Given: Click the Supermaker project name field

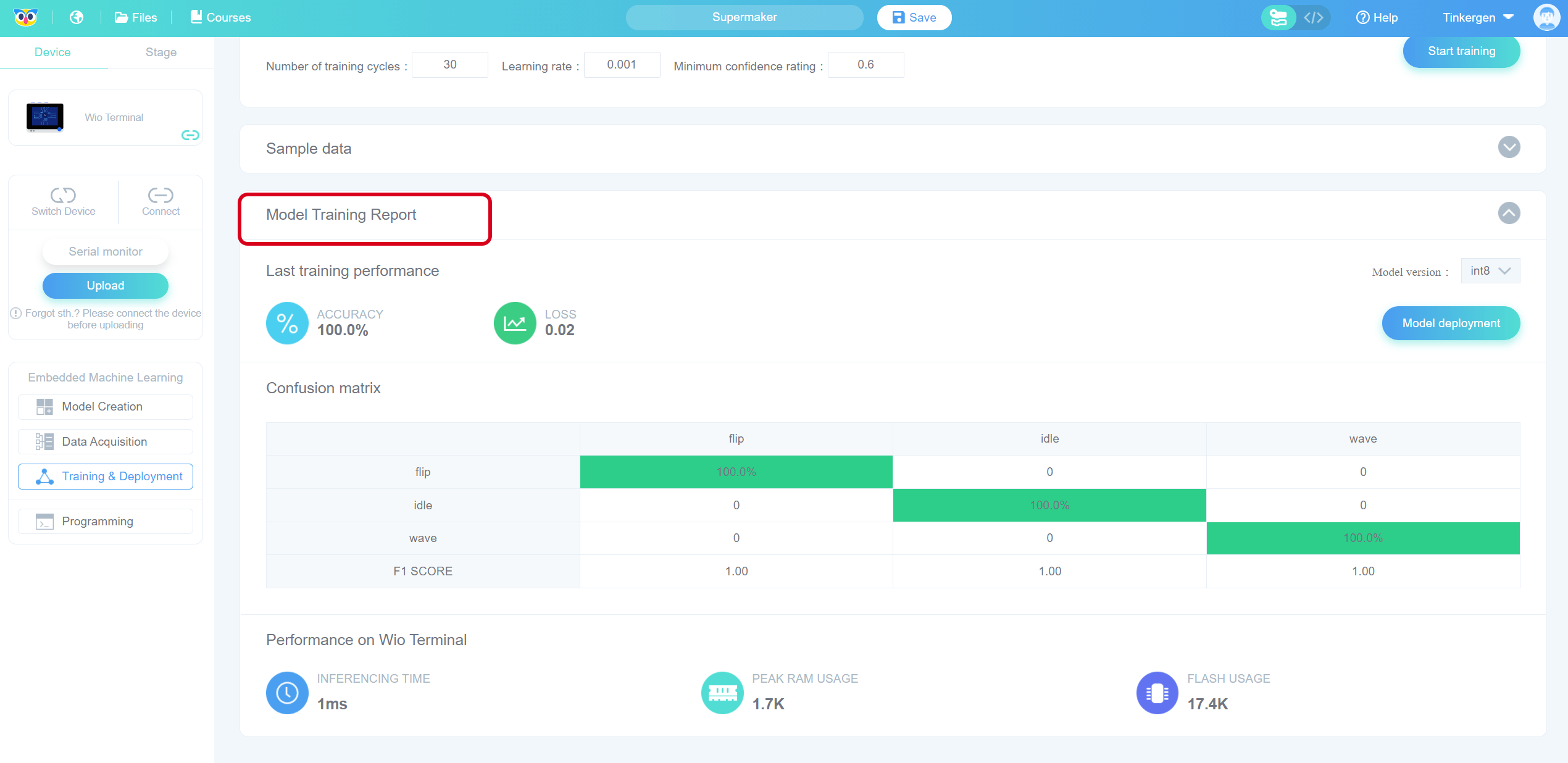Looking at the screenshot, I should coord(744,17).
